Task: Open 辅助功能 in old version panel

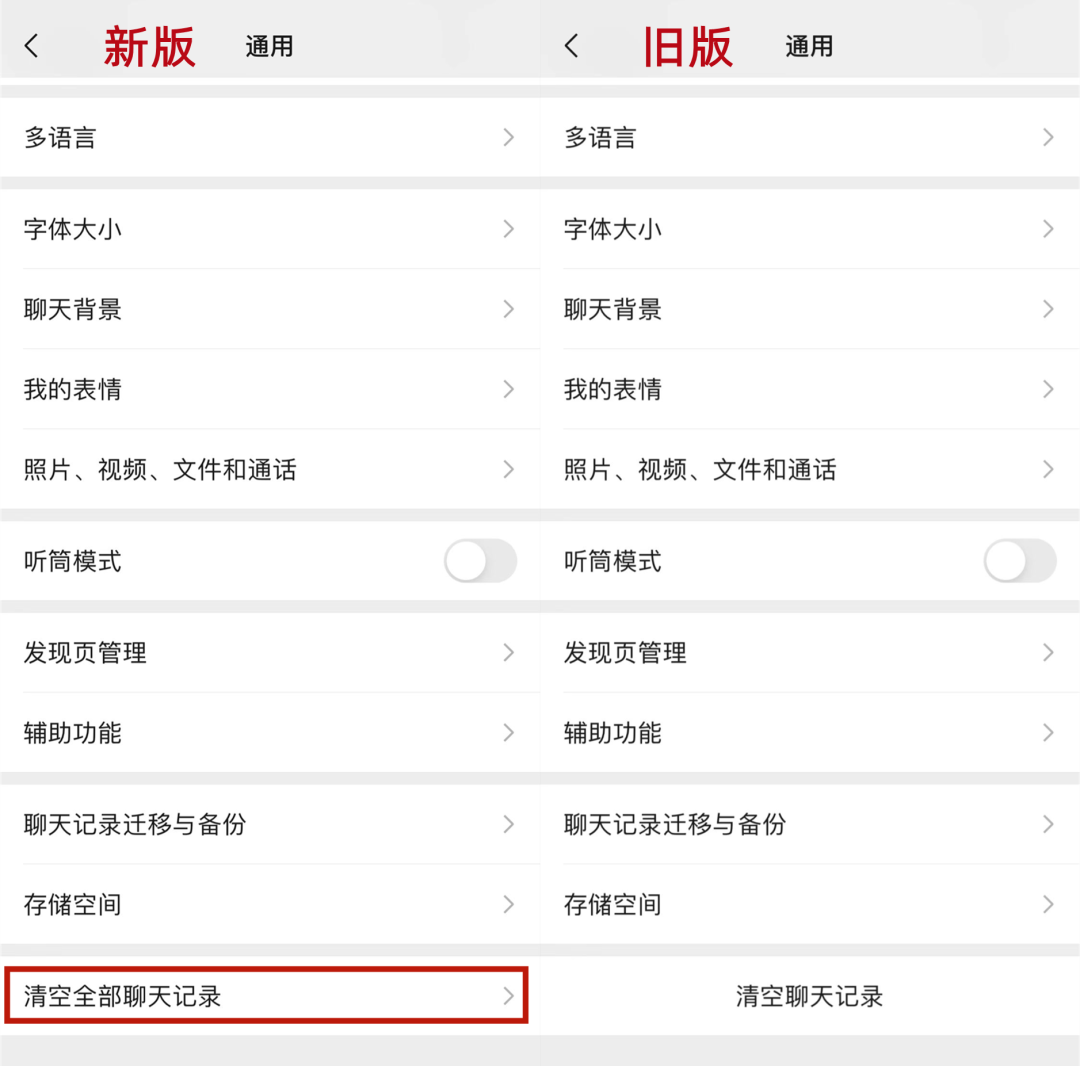Action: (613, 733)
